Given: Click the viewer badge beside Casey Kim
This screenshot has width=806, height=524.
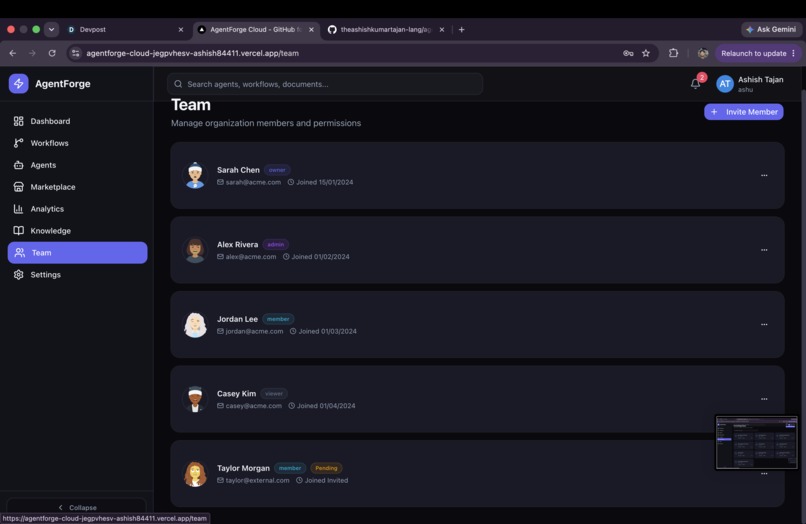Looking at the screenshot, I should click(x=274, y=393).
